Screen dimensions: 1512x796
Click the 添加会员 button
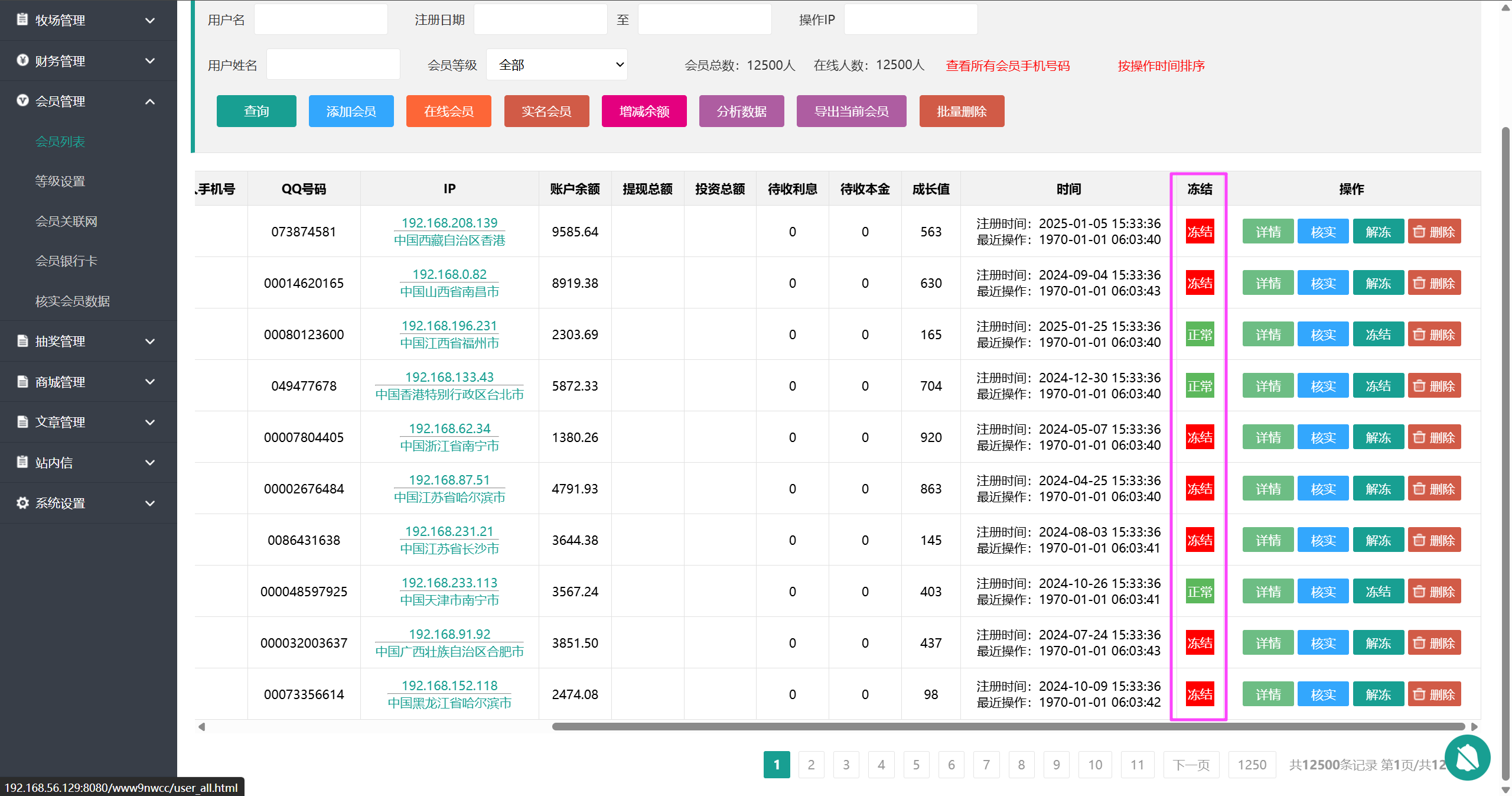tap(351, 111)
